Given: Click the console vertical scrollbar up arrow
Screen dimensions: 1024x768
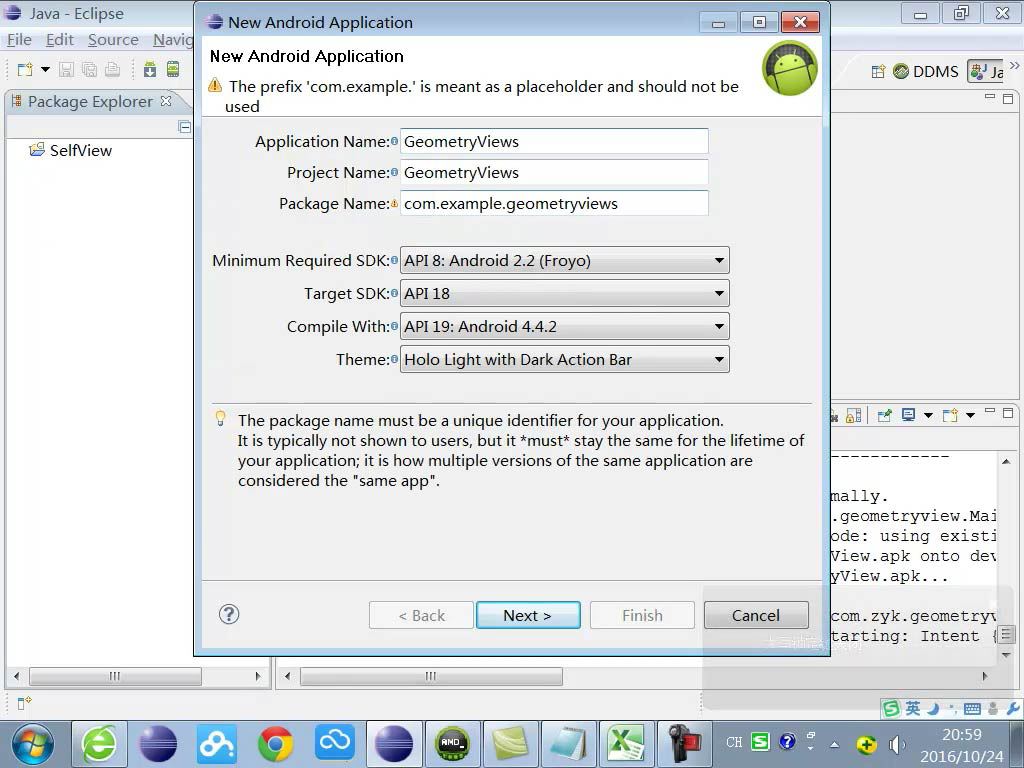Looking at the screenshot, I should tap(1006, 461).
